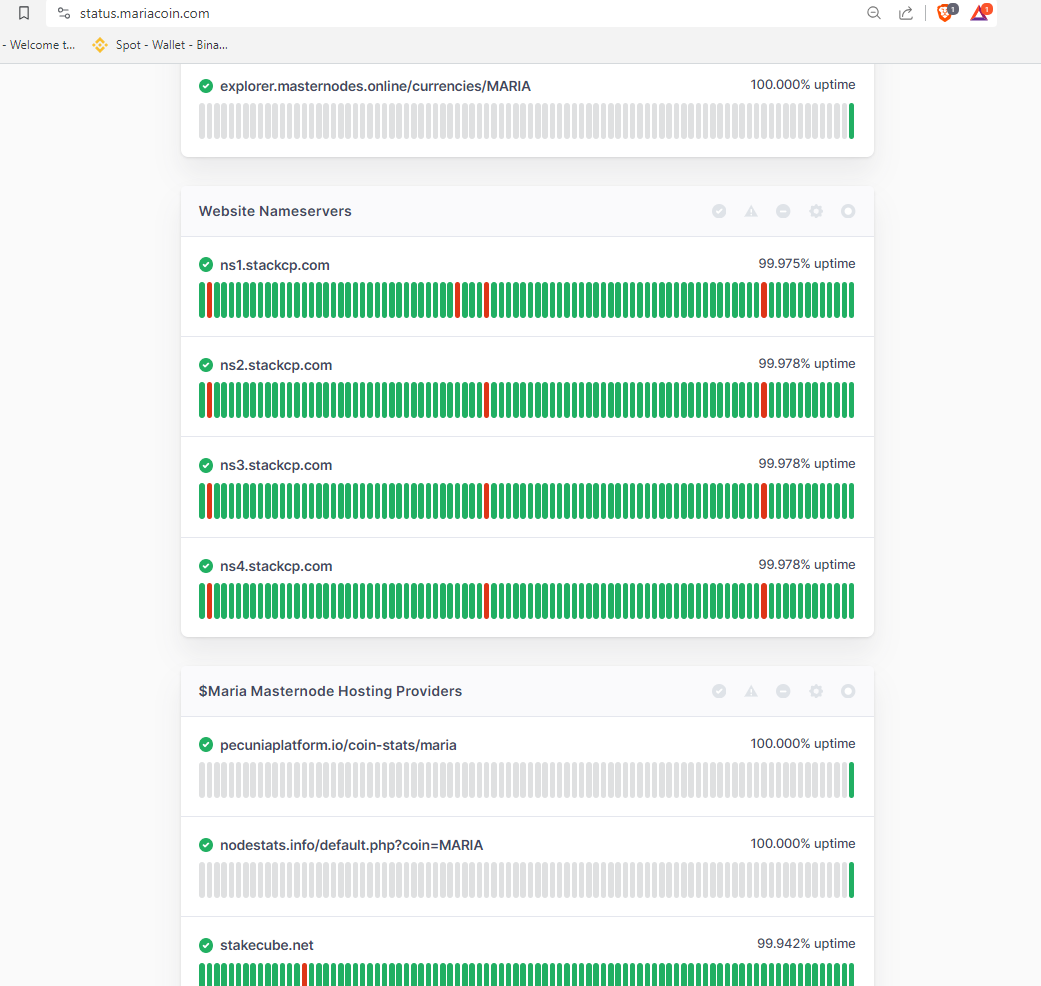Viewport: 1041px width, 986px height.
Task: Click 99.942% uptime value for stakecube.net
Action: tap(806, 944)
